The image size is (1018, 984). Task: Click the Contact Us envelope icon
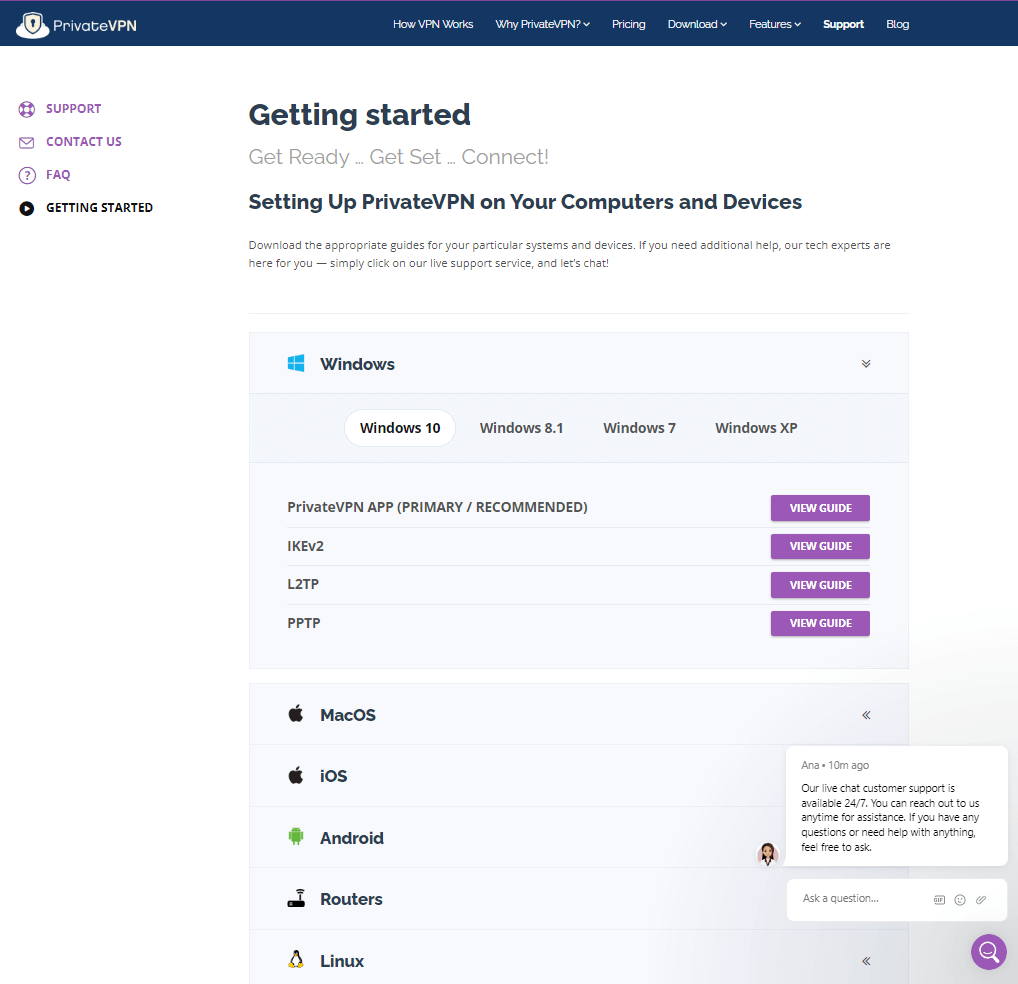[27, 142]
